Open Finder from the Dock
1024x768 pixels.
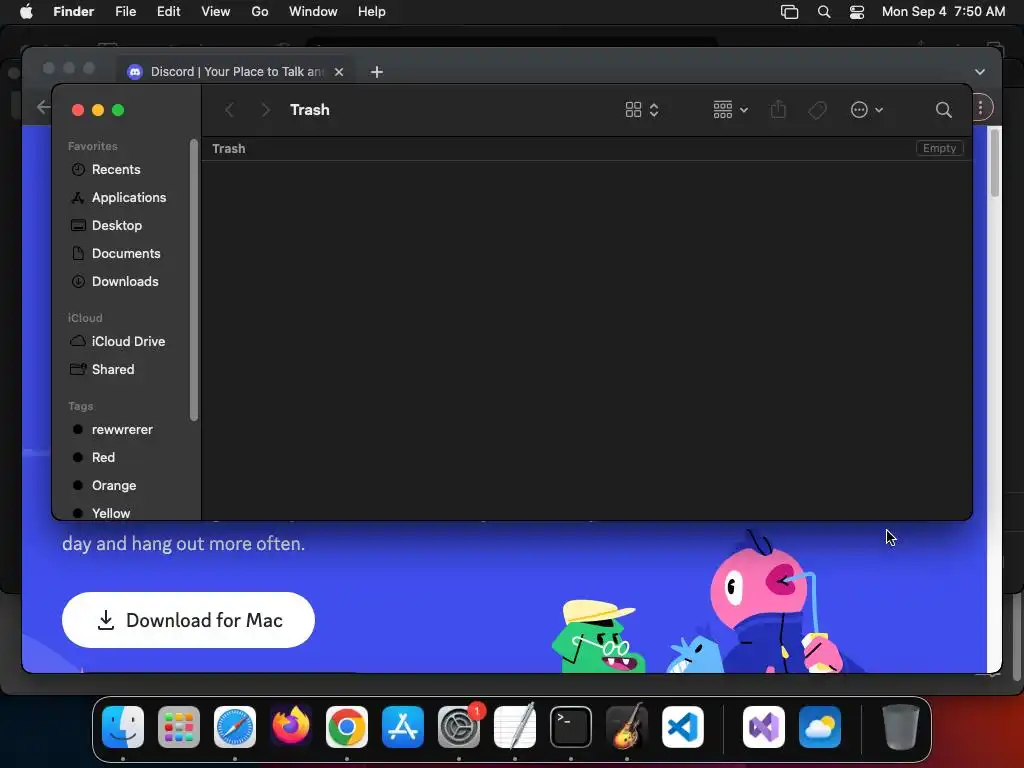123,727
